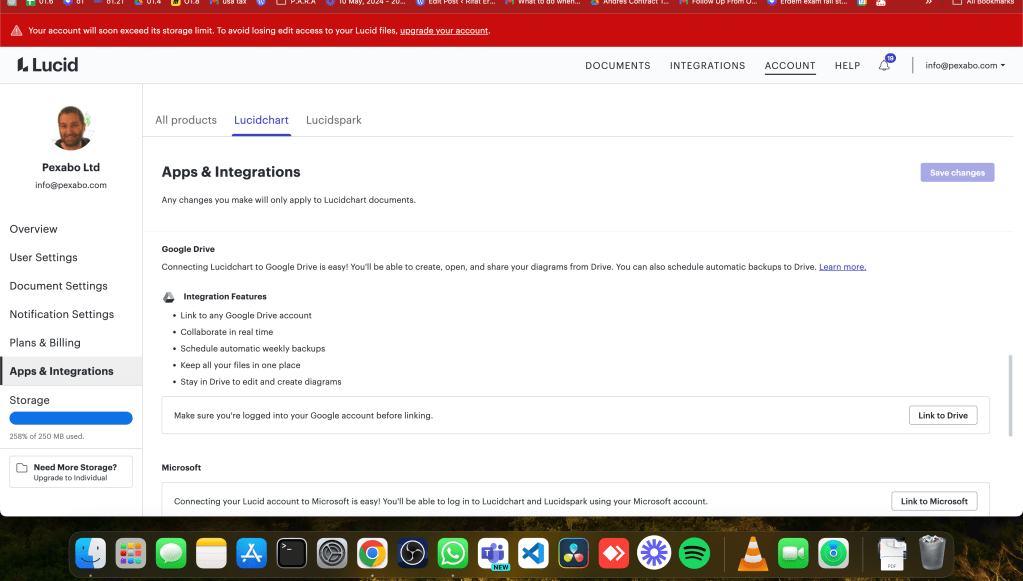Open Finder from the dock
This screenshot has height=581, width=1023.
pyautogui.click(x=90, y=554)
